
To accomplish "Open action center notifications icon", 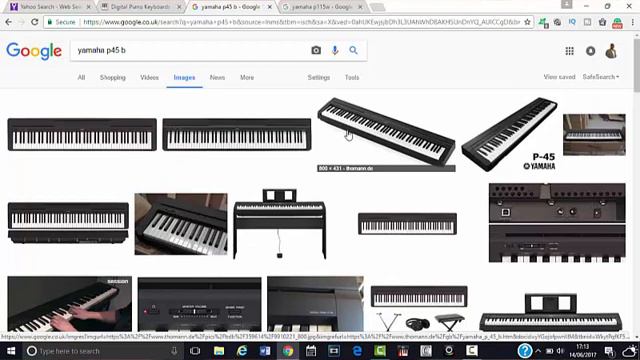I will tap(609, 351).
